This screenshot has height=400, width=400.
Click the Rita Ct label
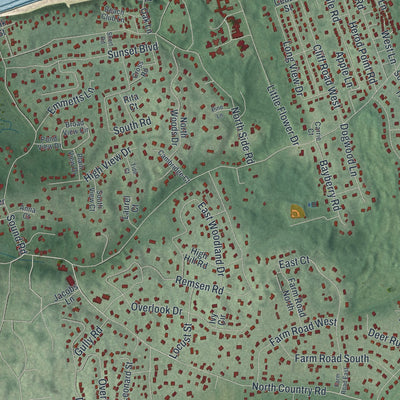pyautogui.click(x=130, y=103)
